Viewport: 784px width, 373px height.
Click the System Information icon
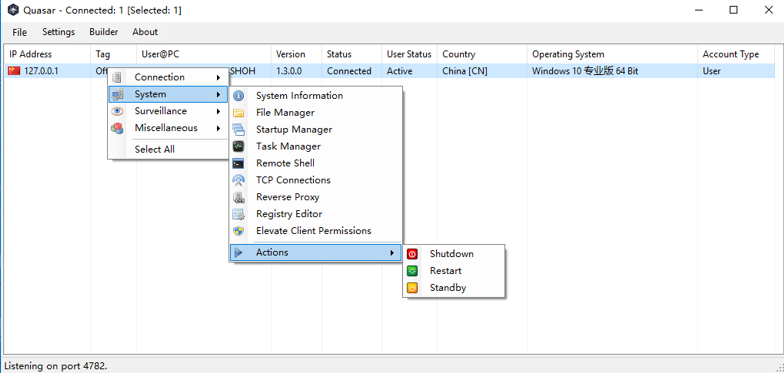coord(239,96)
